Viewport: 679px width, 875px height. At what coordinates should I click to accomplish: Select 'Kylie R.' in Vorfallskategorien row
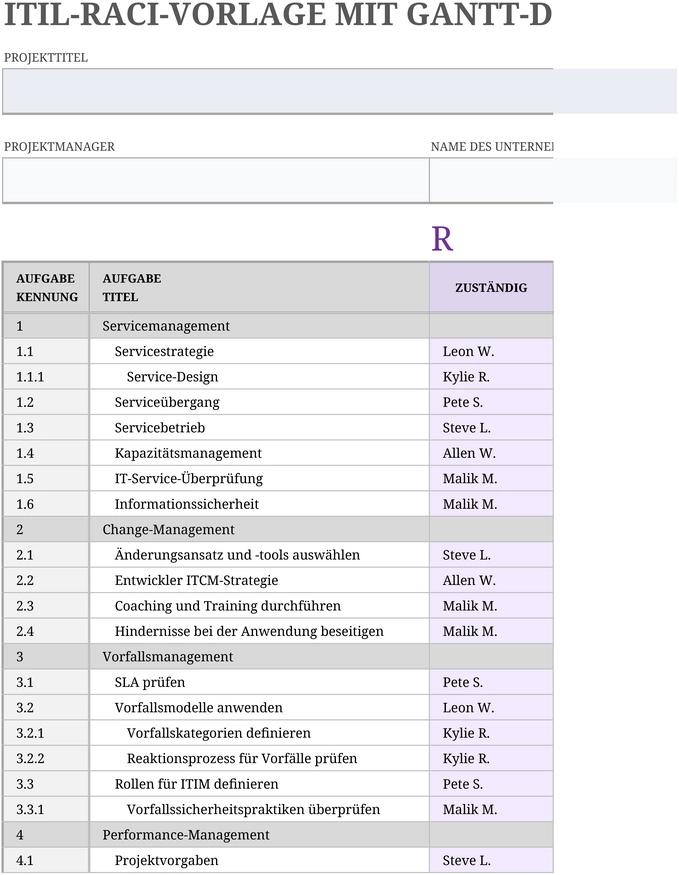[491, 733]
